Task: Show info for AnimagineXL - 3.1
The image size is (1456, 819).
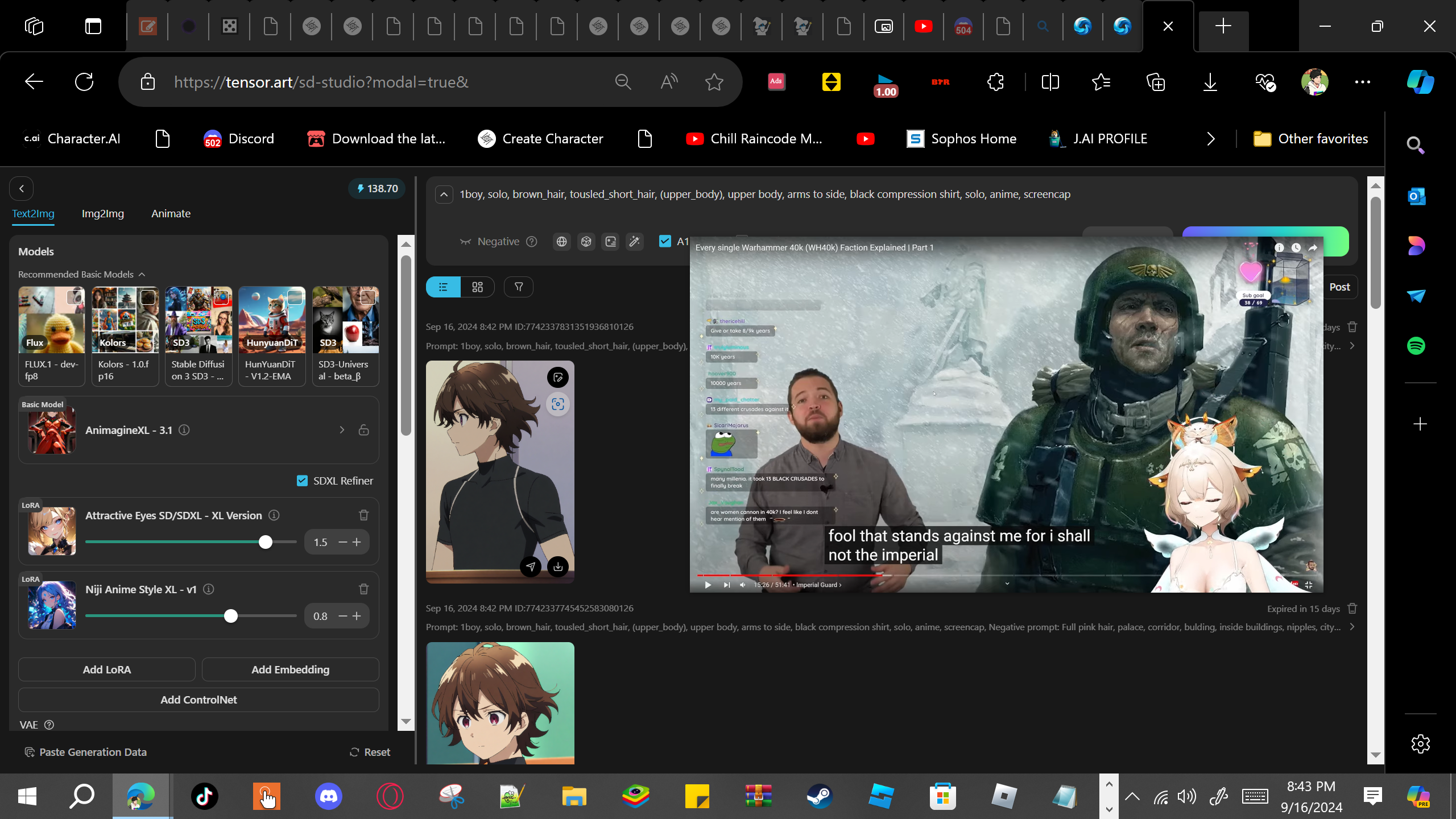Action: click(x=184, y=430)
